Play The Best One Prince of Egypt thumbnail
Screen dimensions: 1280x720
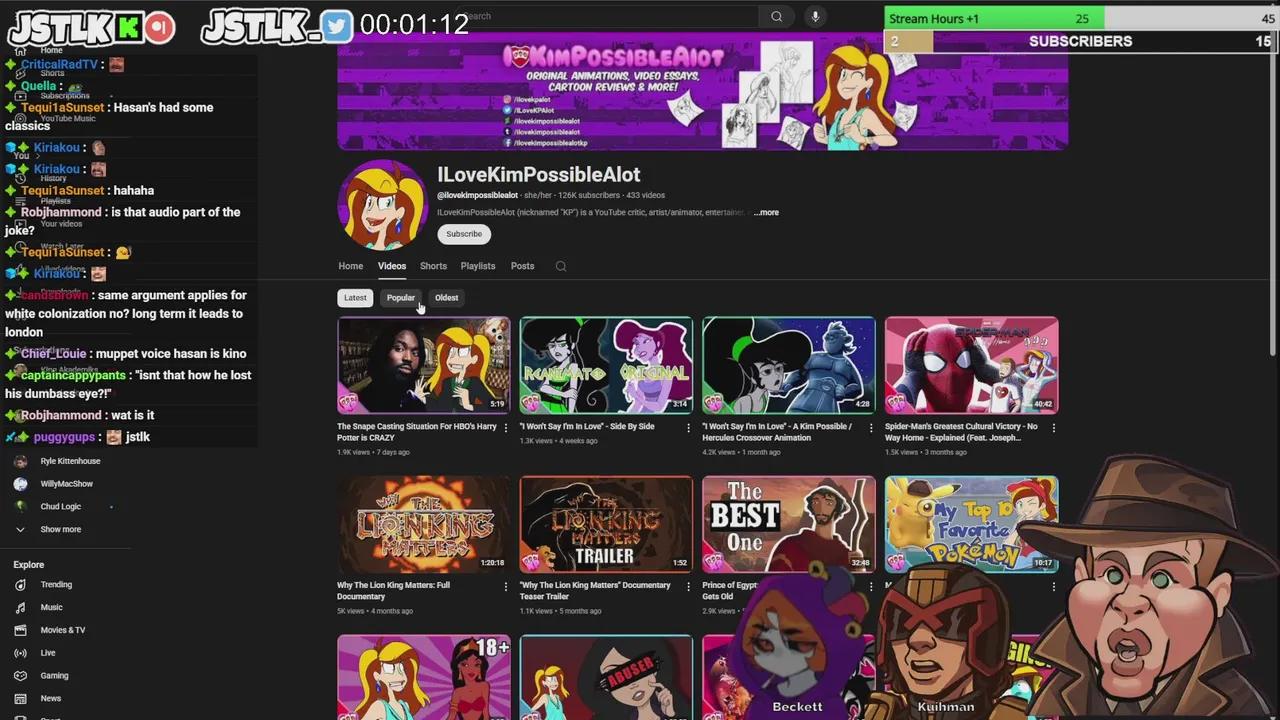pos(788,524)
